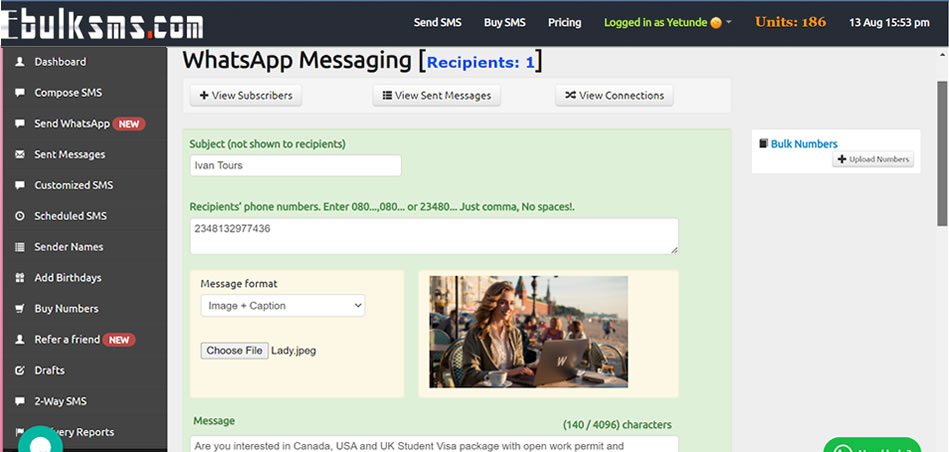Click the Drafts edit icon
Viewport: 949px width, 452px height.
tap(20, 370)
